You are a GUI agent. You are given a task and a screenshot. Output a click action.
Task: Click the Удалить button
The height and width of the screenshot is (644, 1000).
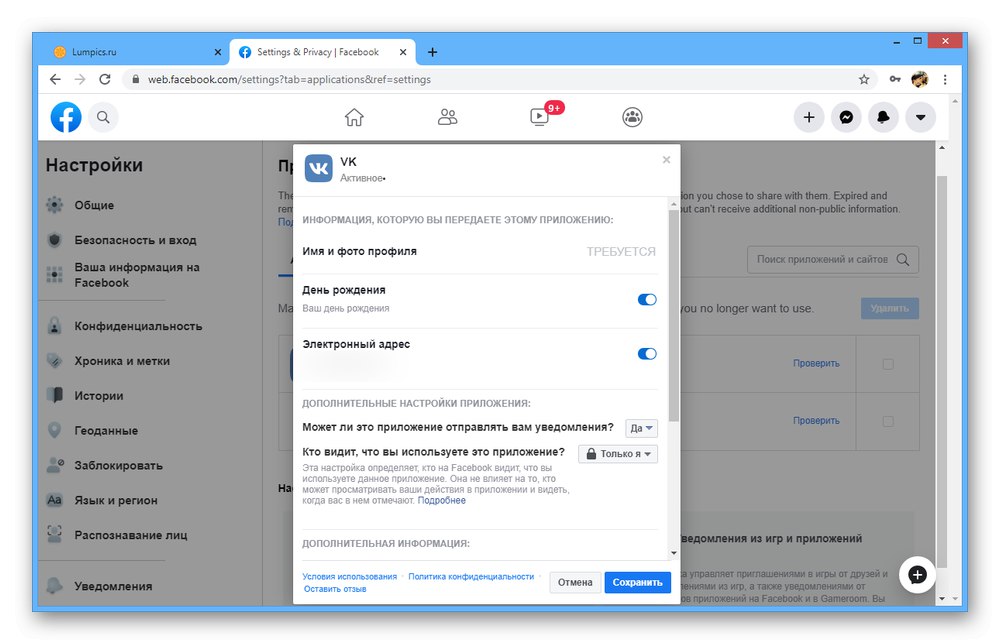pyautogui.click(x=890, y=308)
